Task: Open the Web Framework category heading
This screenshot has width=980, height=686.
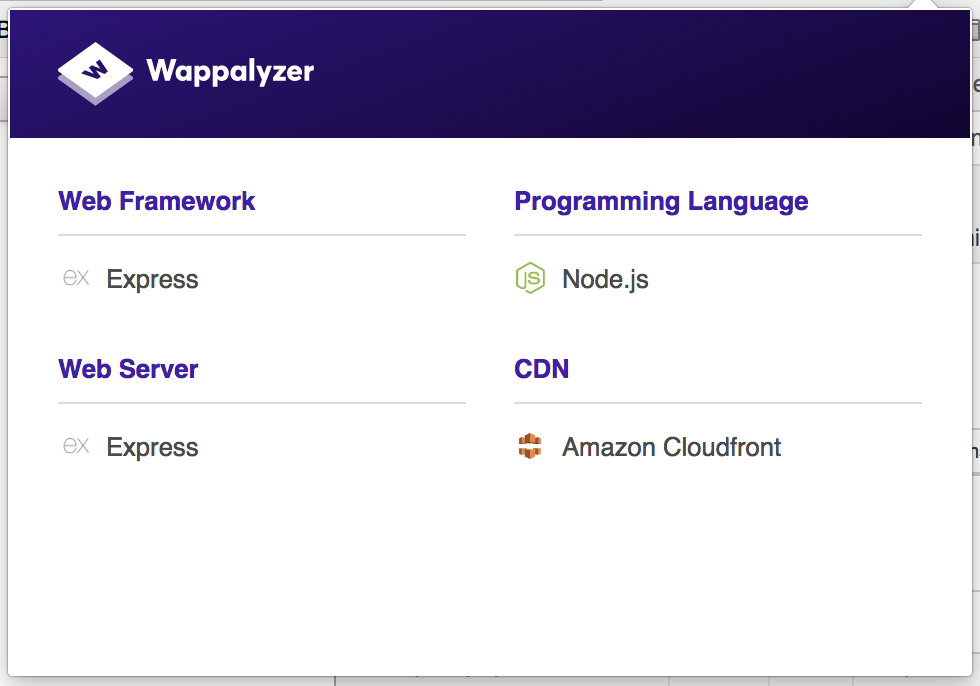Action: tap(156, 201)
